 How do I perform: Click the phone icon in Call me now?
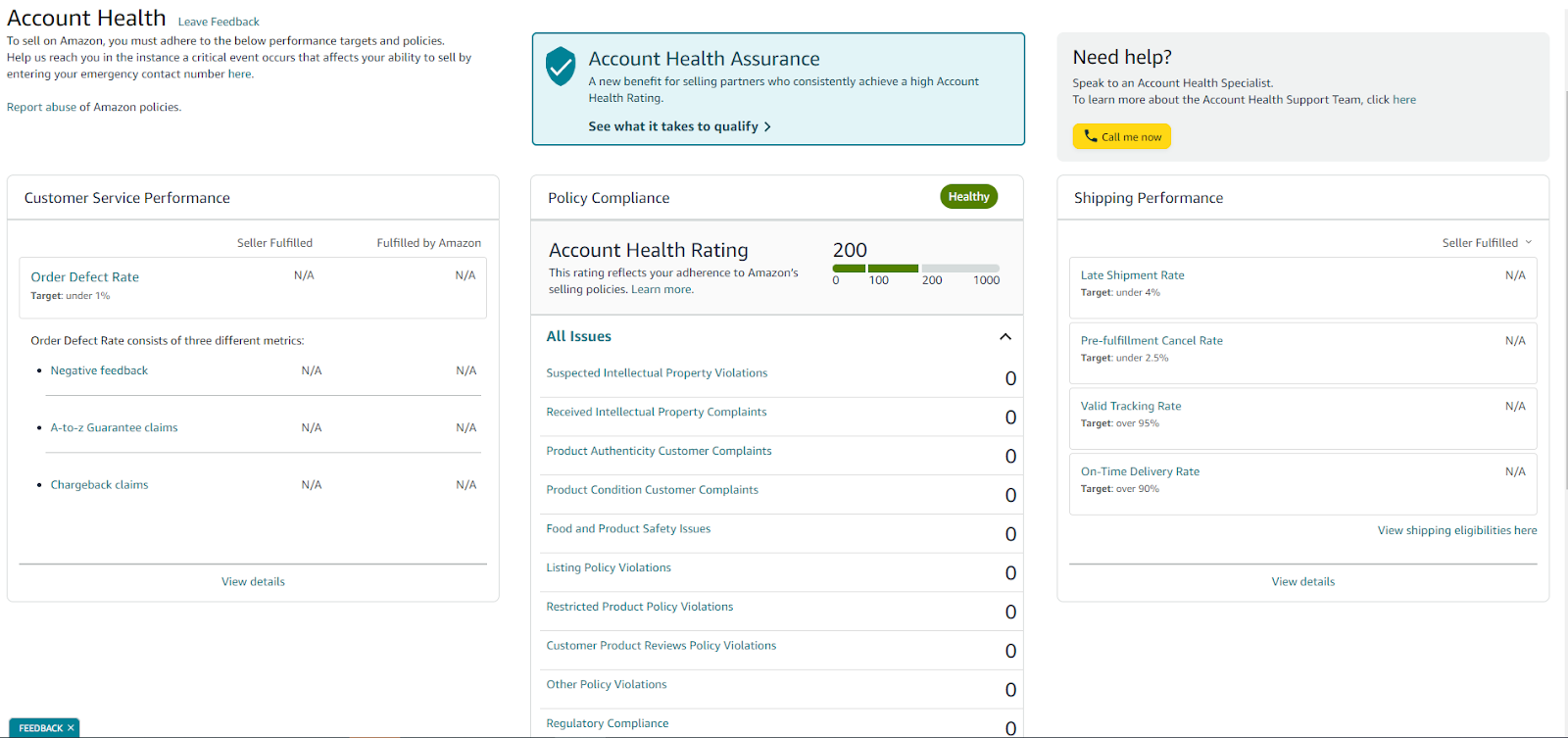click(x=1090, y=136)
